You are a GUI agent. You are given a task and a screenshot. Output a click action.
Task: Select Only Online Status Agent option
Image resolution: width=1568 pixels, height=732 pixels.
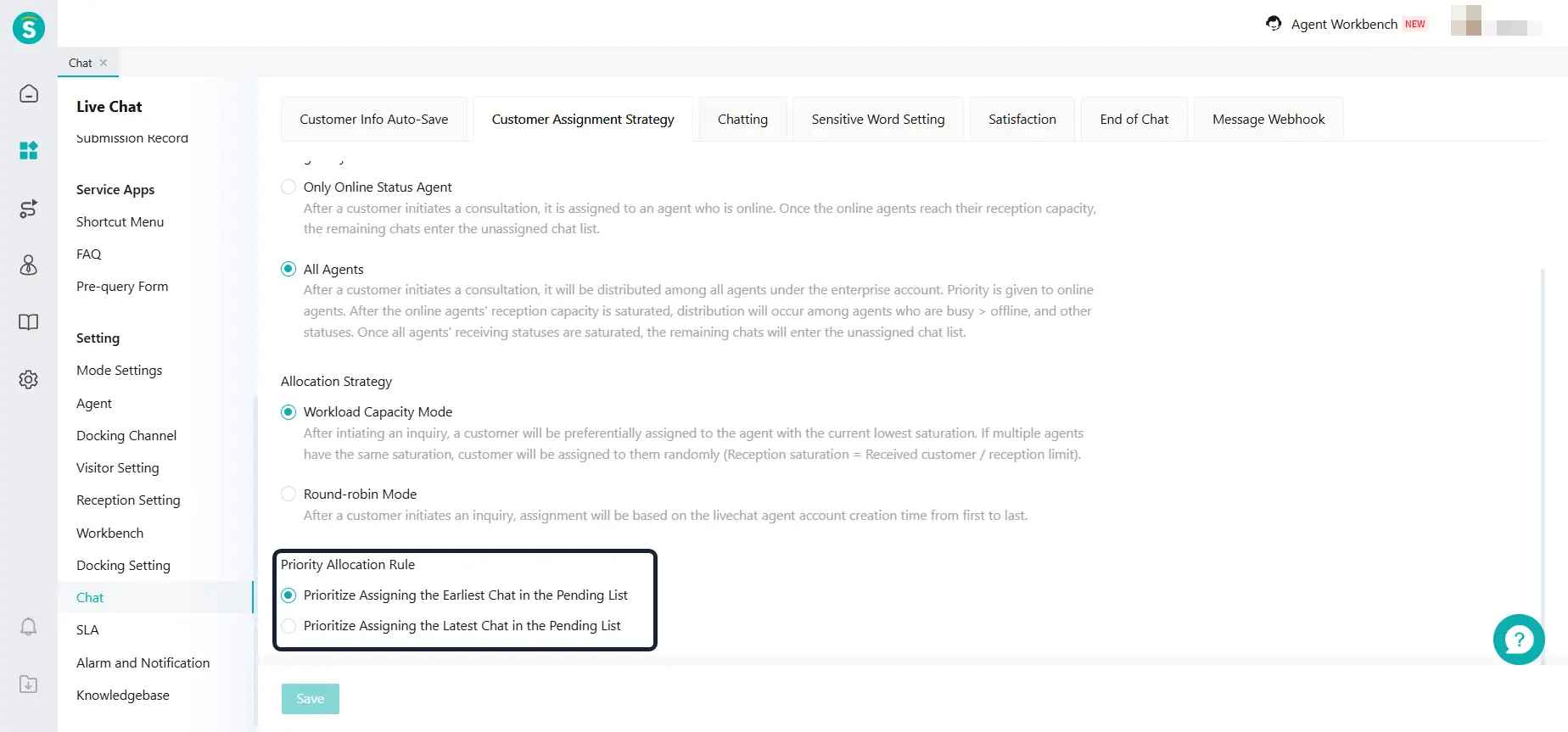(x=288, y=187)
